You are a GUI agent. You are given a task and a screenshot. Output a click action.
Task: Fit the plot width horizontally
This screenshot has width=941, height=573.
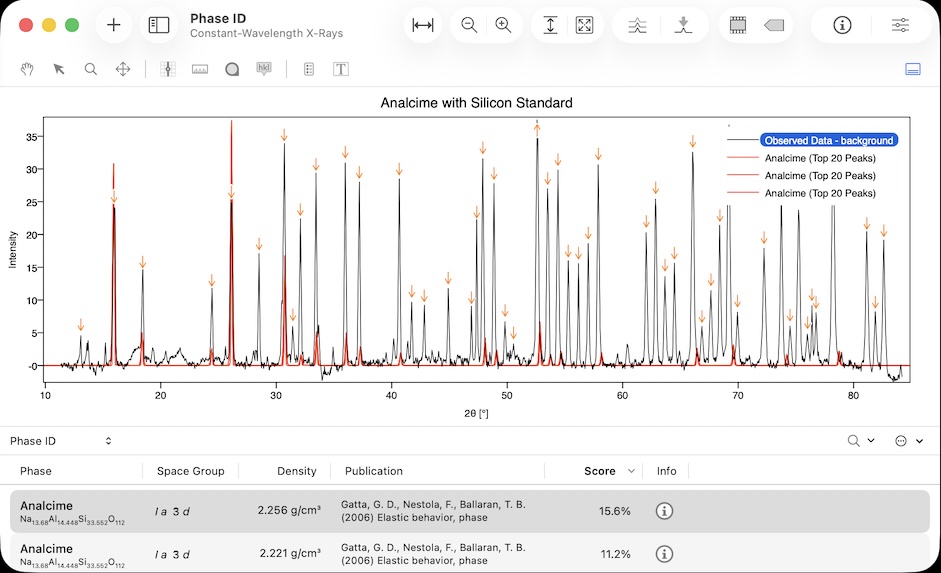[x=423, y=26]
